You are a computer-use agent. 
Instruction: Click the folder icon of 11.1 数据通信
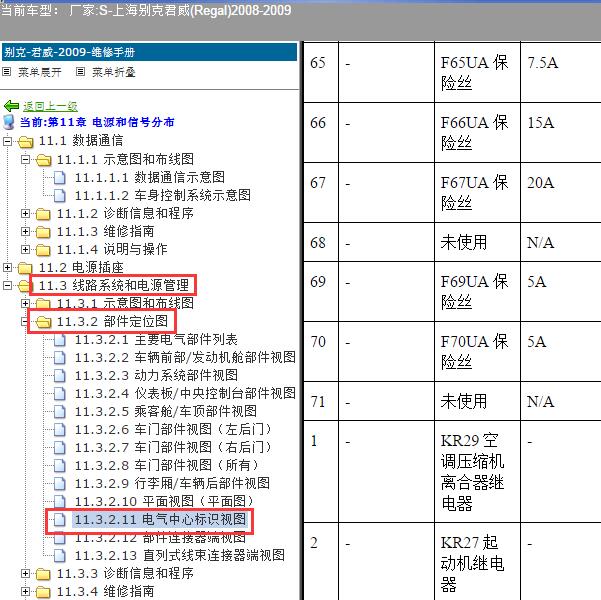[x=25, y=141]
